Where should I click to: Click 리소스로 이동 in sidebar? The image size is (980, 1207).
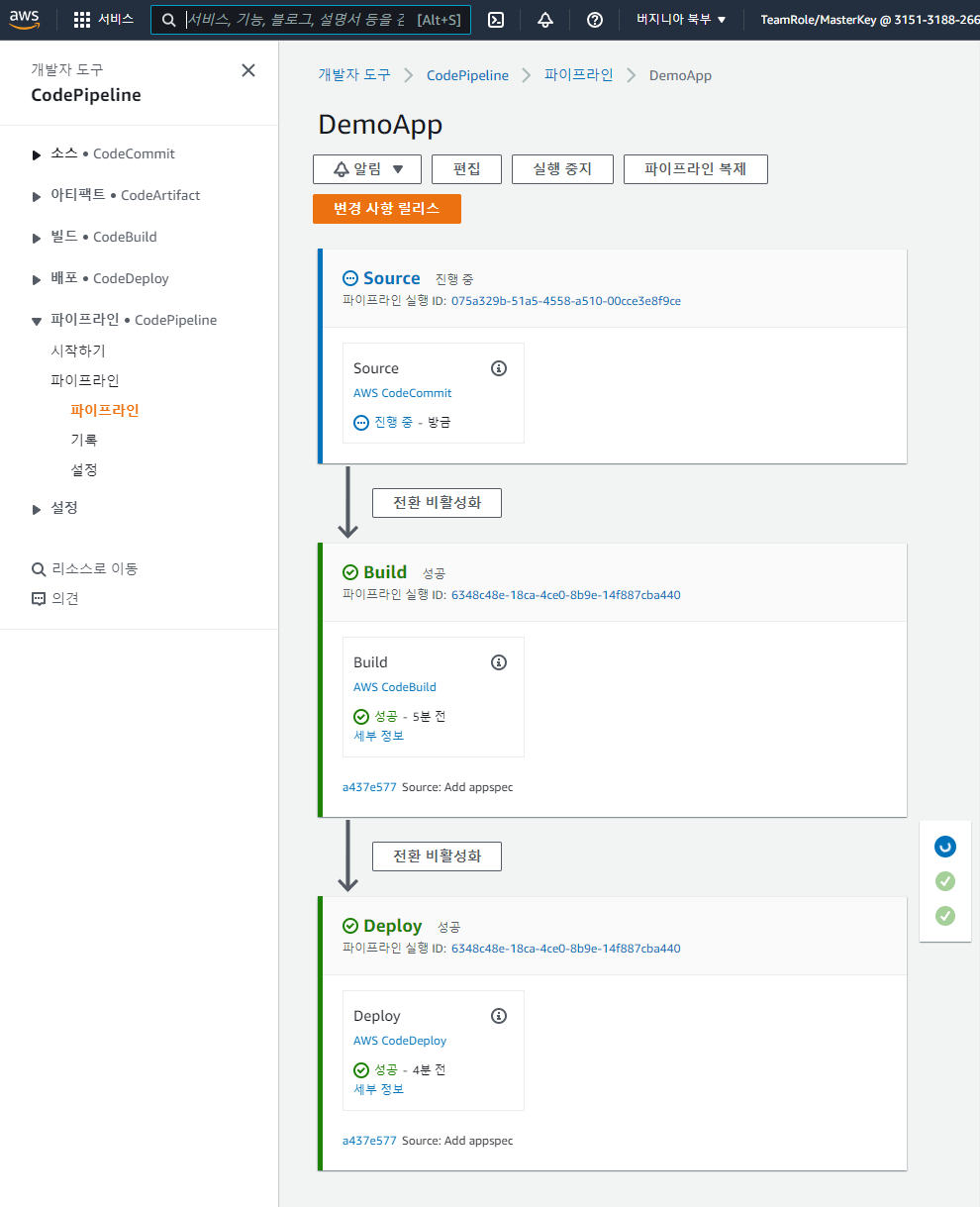(95, 568)
